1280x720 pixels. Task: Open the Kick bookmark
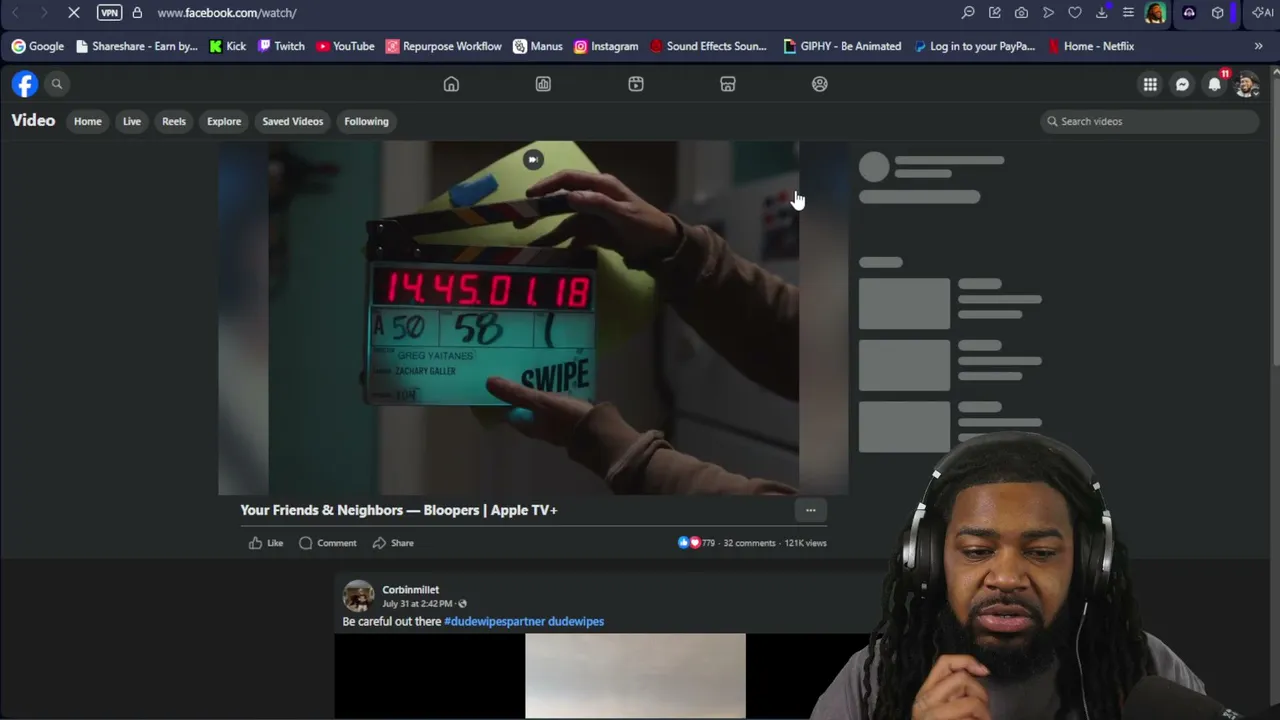[227, 46]
